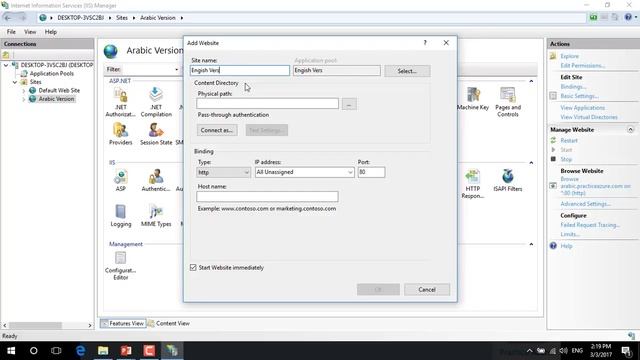Viewport: 640px width, 360px height.
Task: Open the binding Type dropdown
Action: point(223,172)
